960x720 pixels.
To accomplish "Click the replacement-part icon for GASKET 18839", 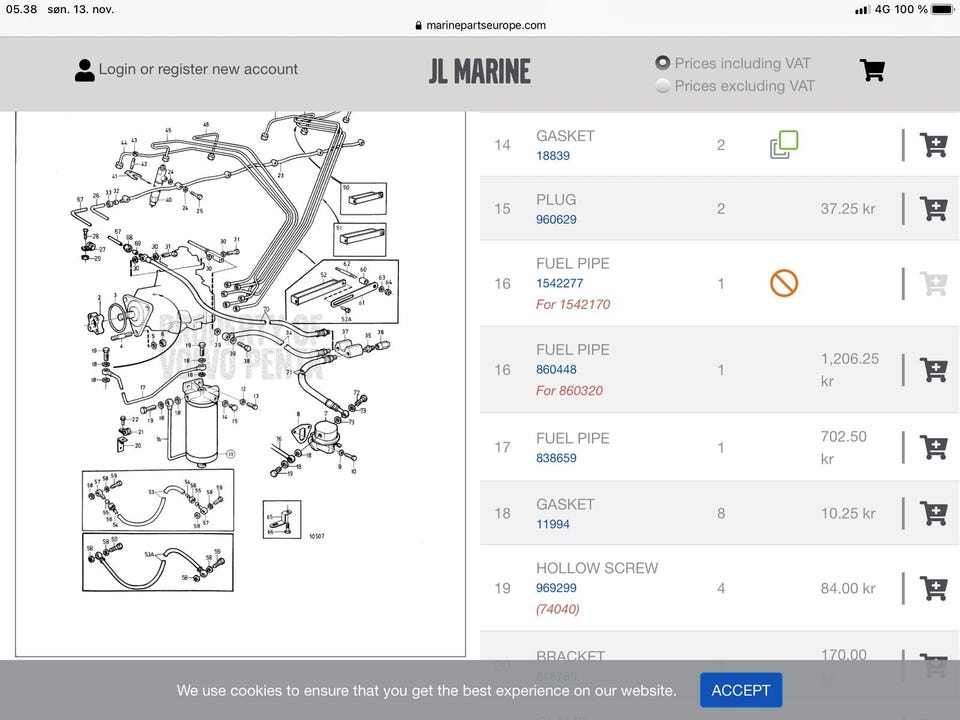I will point(784,145).
